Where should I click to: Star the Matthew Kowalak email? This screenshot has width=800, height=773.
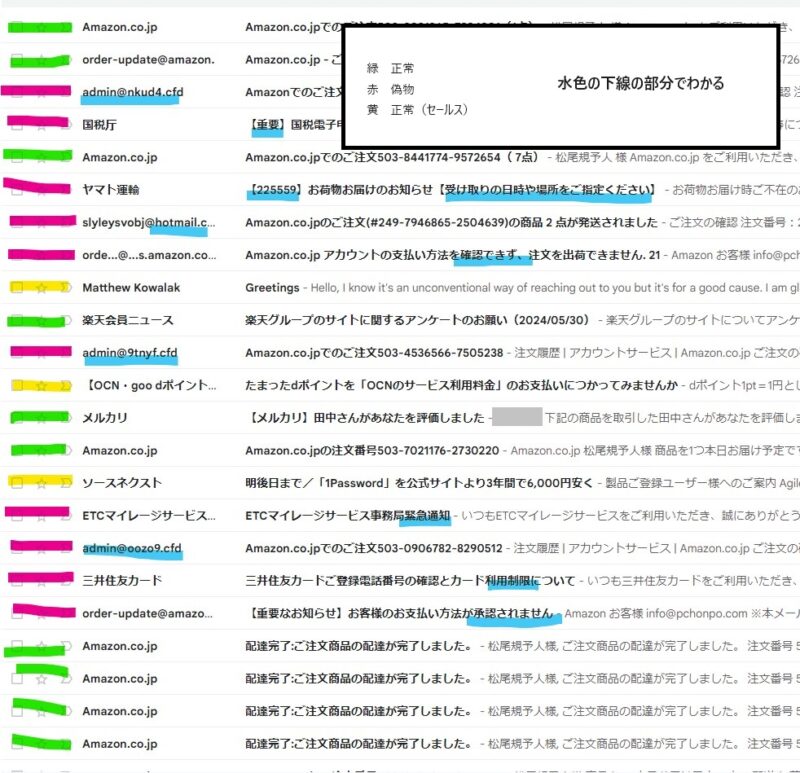coord(41,288)
